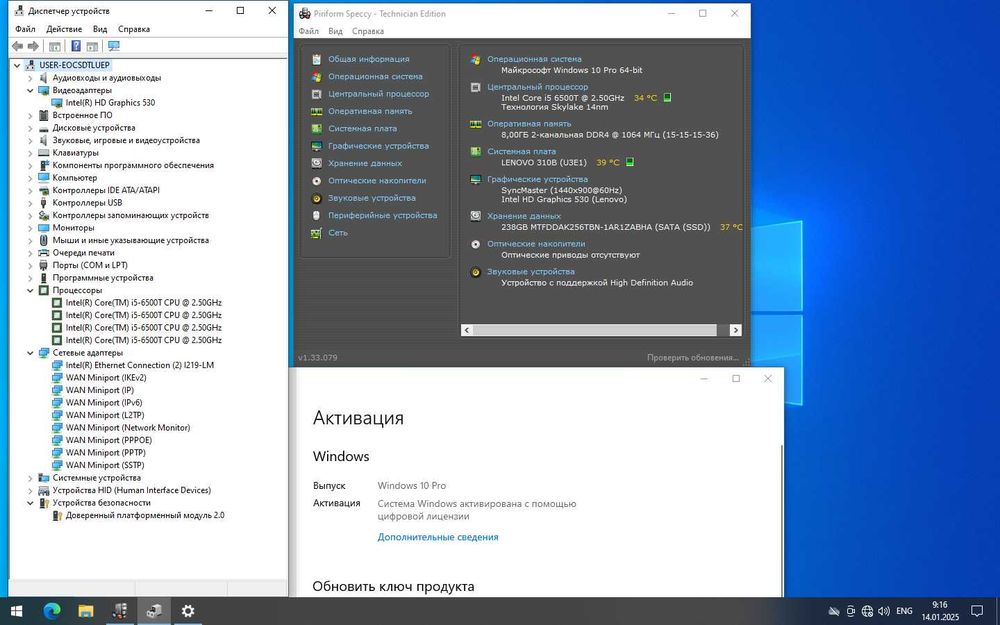The height and width of the screenshot is (625, 1000).
Task: Click Системная плата heading in Speccy summary
Action: [522, 152]
